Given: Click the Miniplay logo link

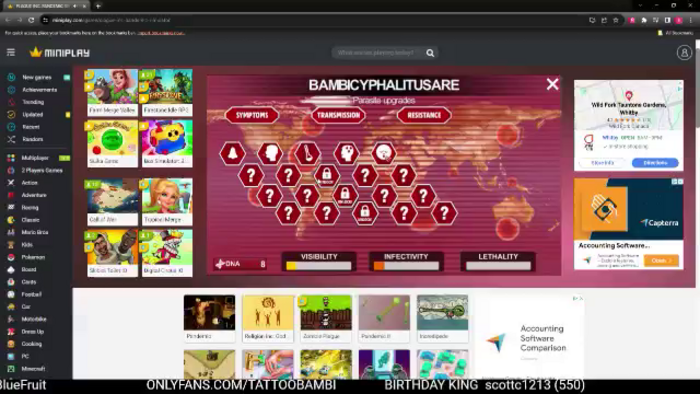Looking at the screenshot, I should point(59,53).
